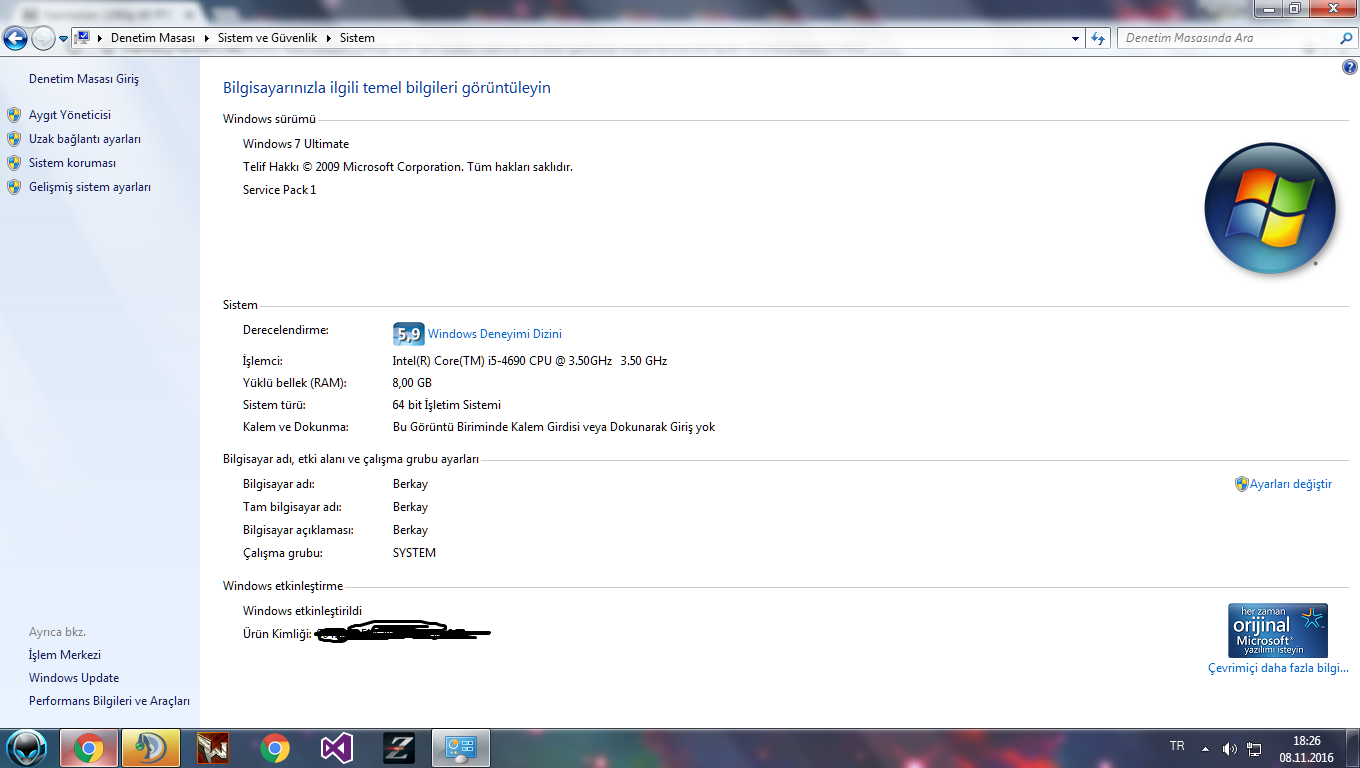Open the TeamSpeak headset taskbar icon
This screenshot has height=768, width=1360.
tap(151, 748)
